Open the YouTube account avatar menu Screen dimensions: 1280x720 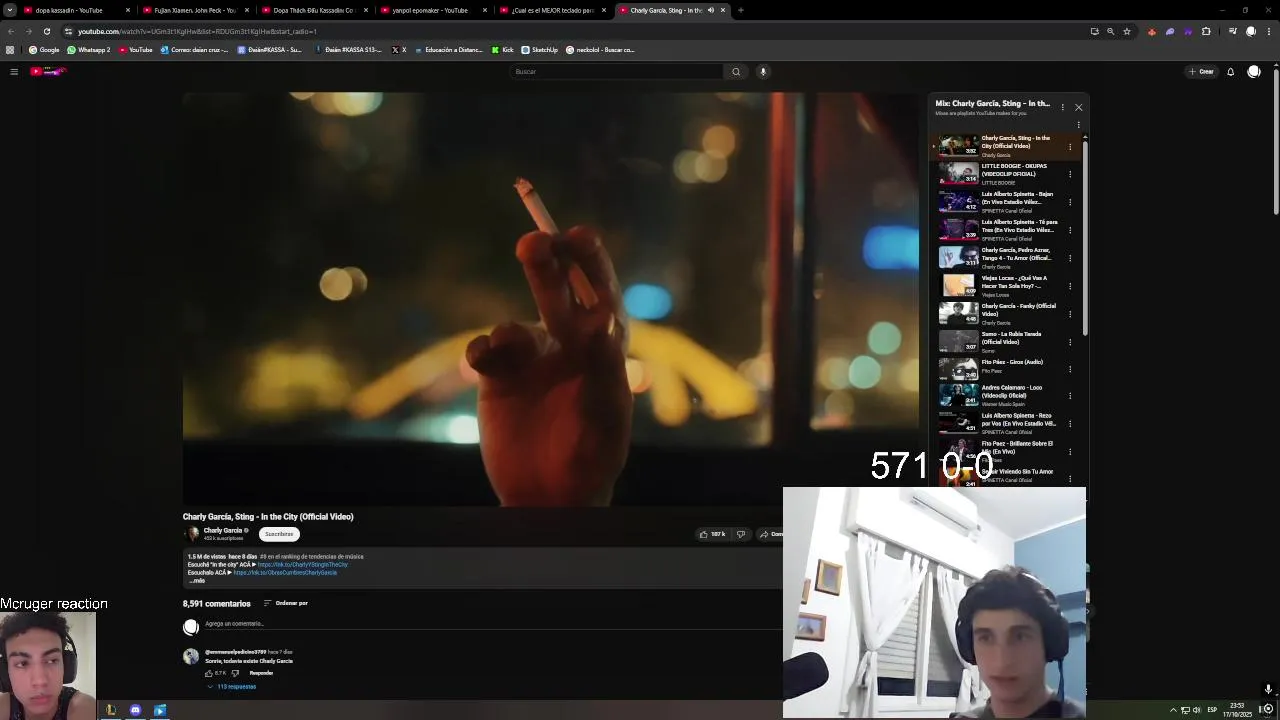1254,71
